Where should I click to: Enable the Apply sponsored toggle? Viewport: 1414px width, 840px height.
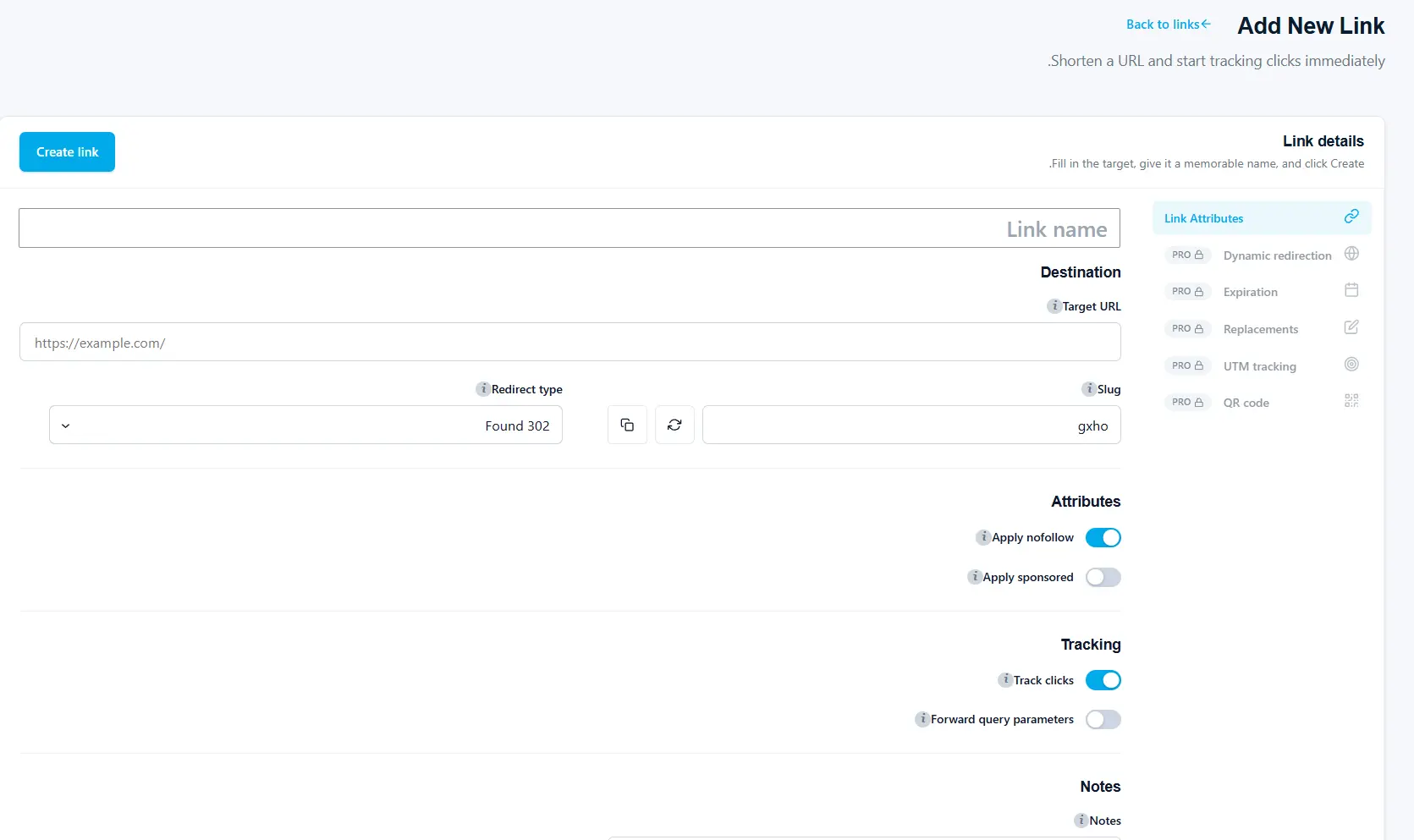1103,577
